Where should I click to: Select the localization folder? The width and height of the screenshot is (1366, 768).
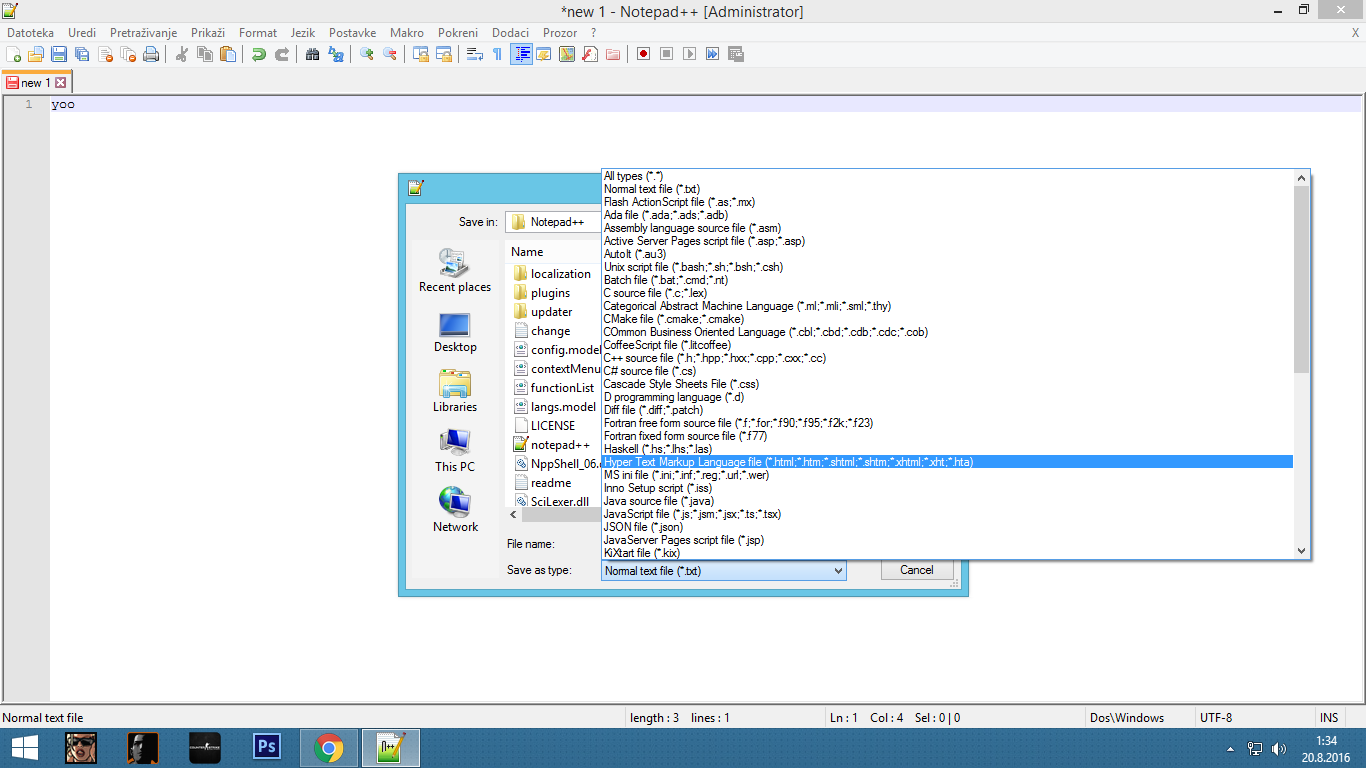tap(552, 274)
